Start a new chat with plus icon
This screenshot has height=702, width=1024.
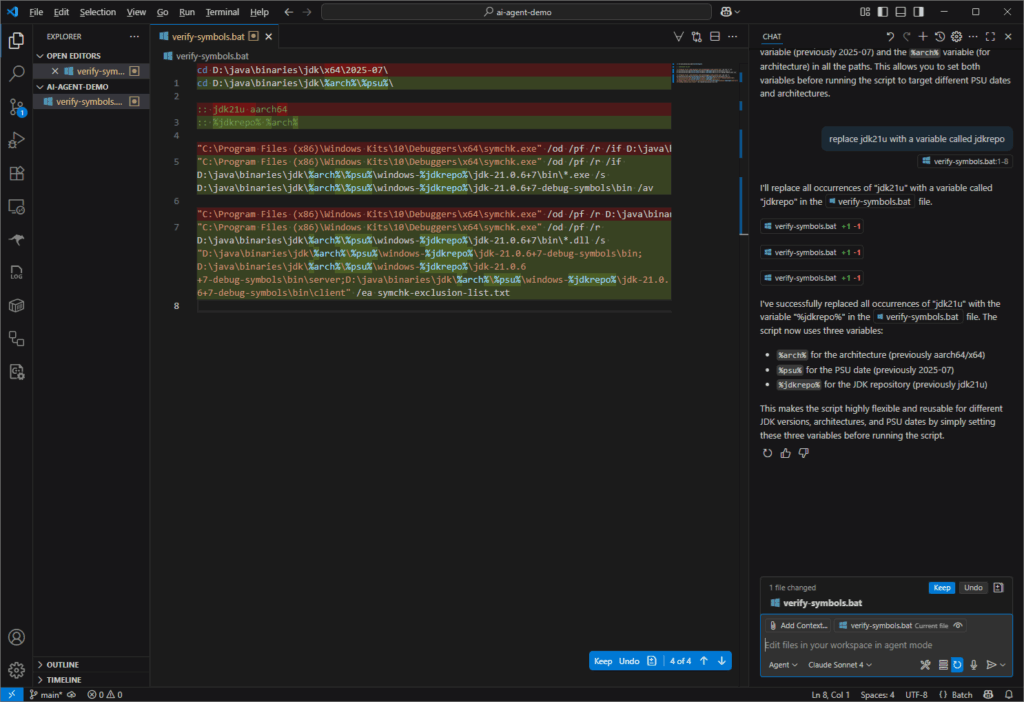[x=923, y=36]
